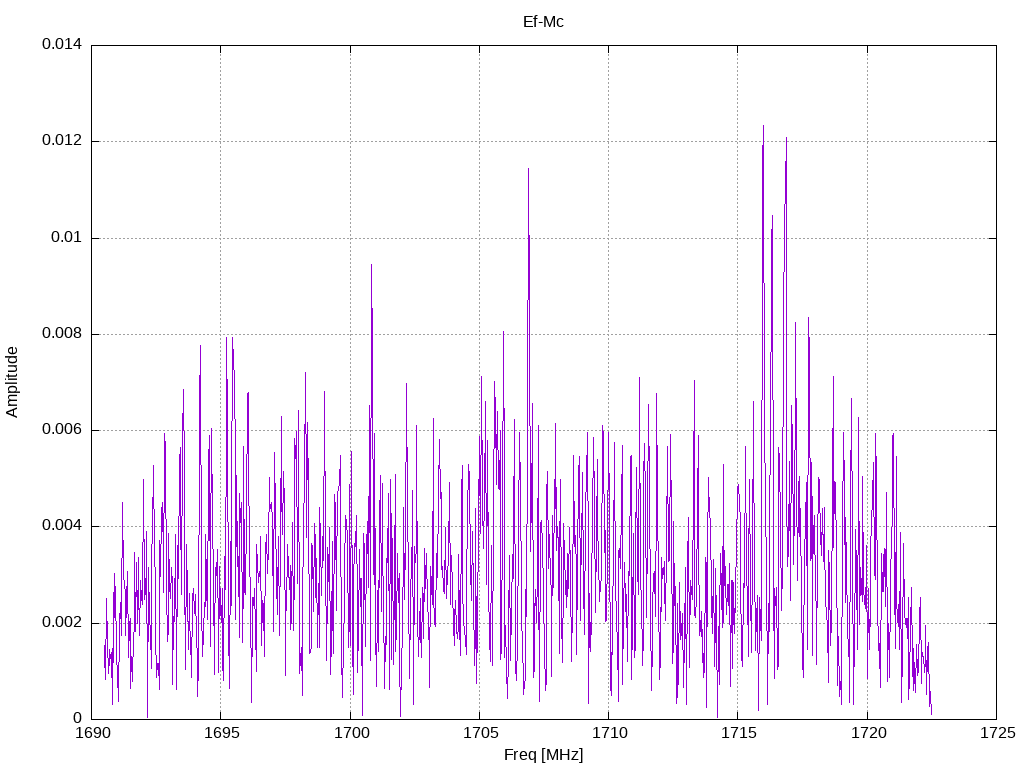
Task: Click the 0.006 y-axis tick label
Action: click(61, 430)
